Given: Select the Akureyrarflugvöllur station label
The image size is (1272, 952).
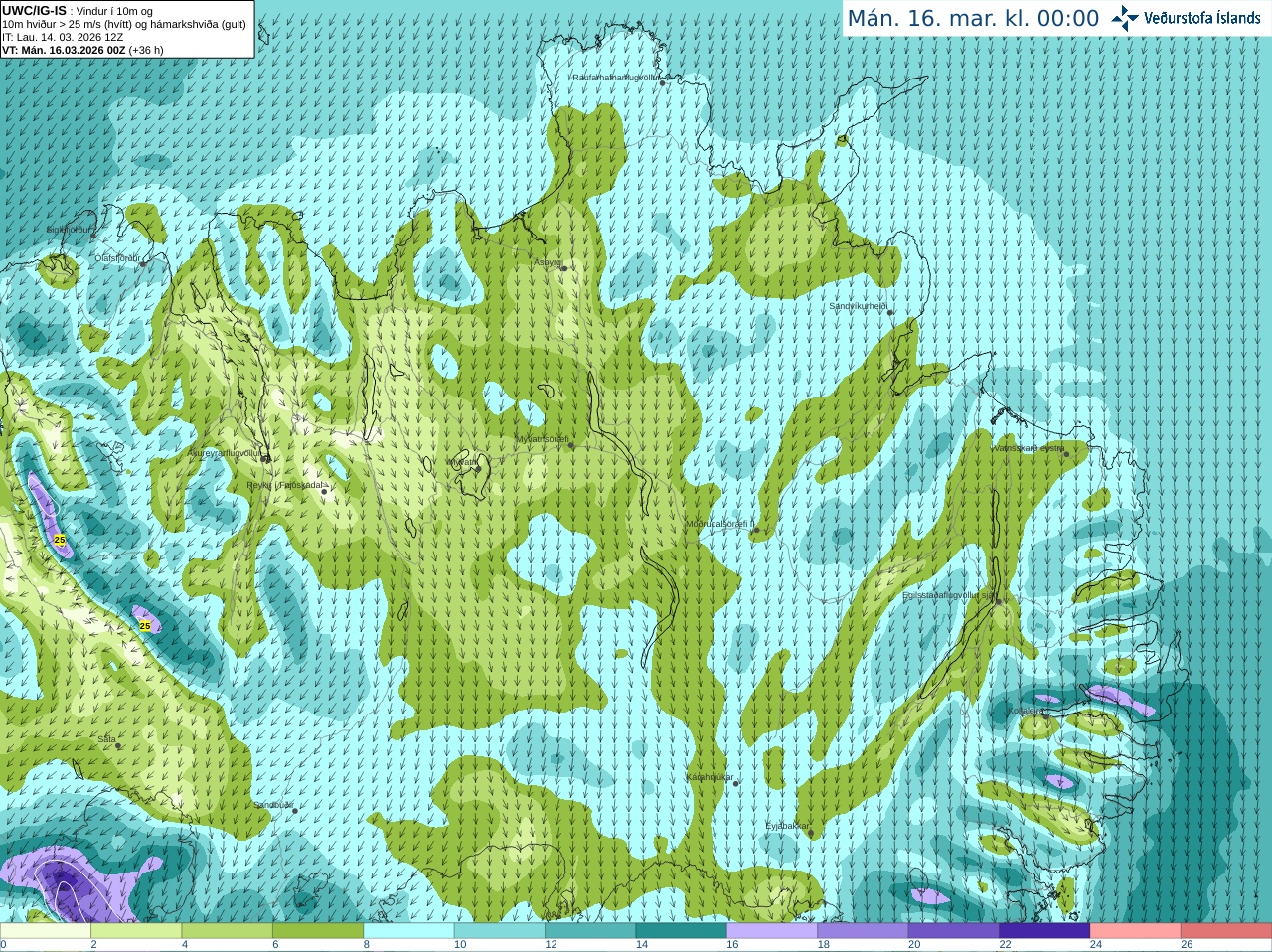Looking at the screenshot, I should click(x=226, y=452).
